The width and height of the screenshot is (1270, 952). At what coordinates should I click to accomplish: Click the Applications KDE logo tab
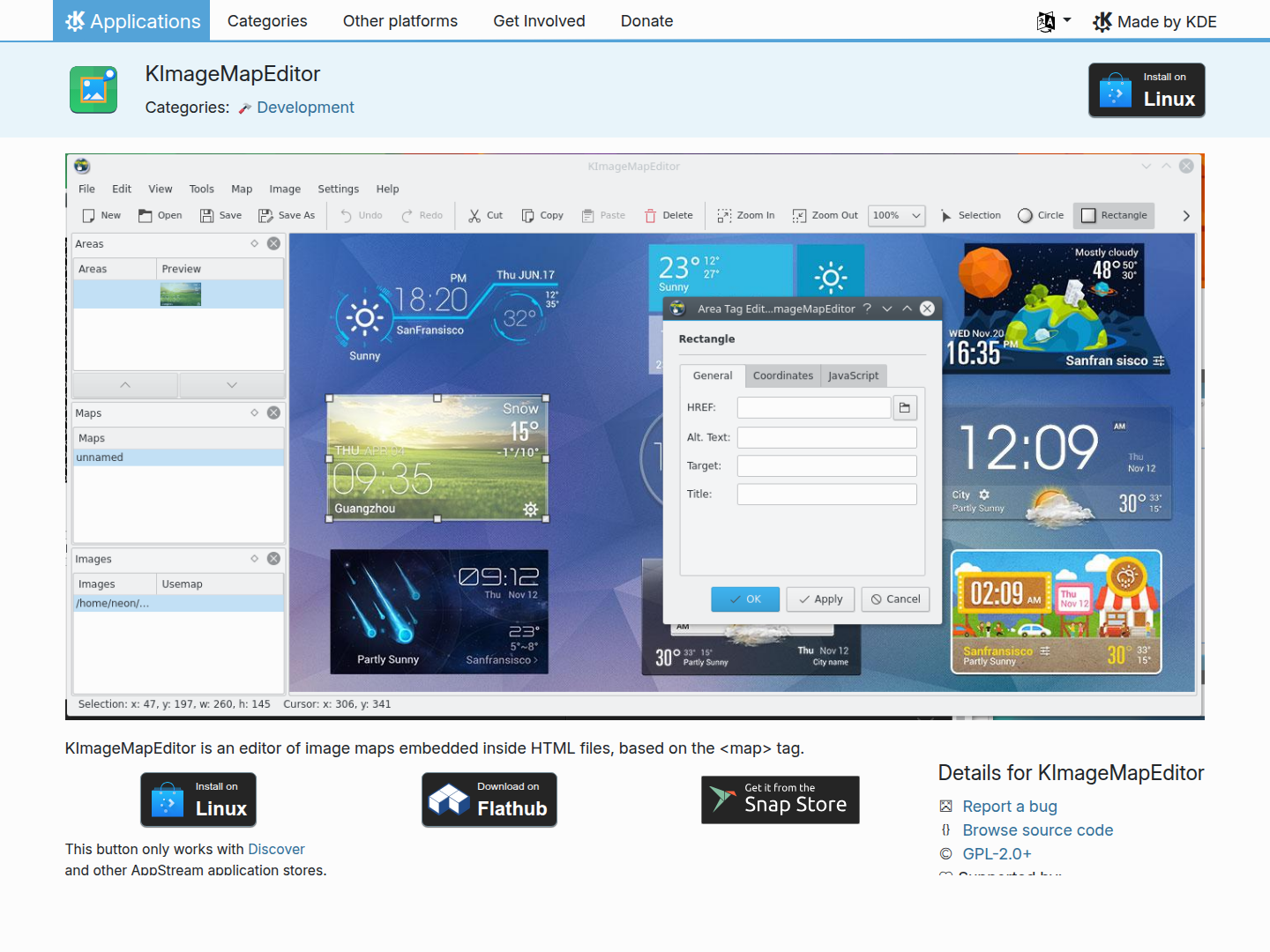131,21
